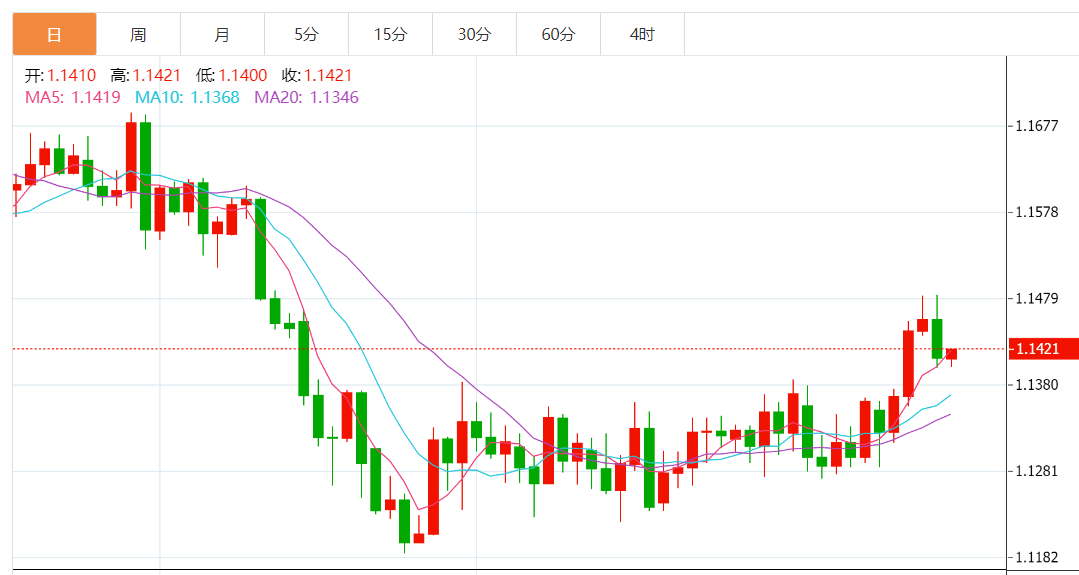Switch to the 周 weekly tab
Image resolution: width=1079 pixels, height=575 pixels.
click(x=138, y=34)
